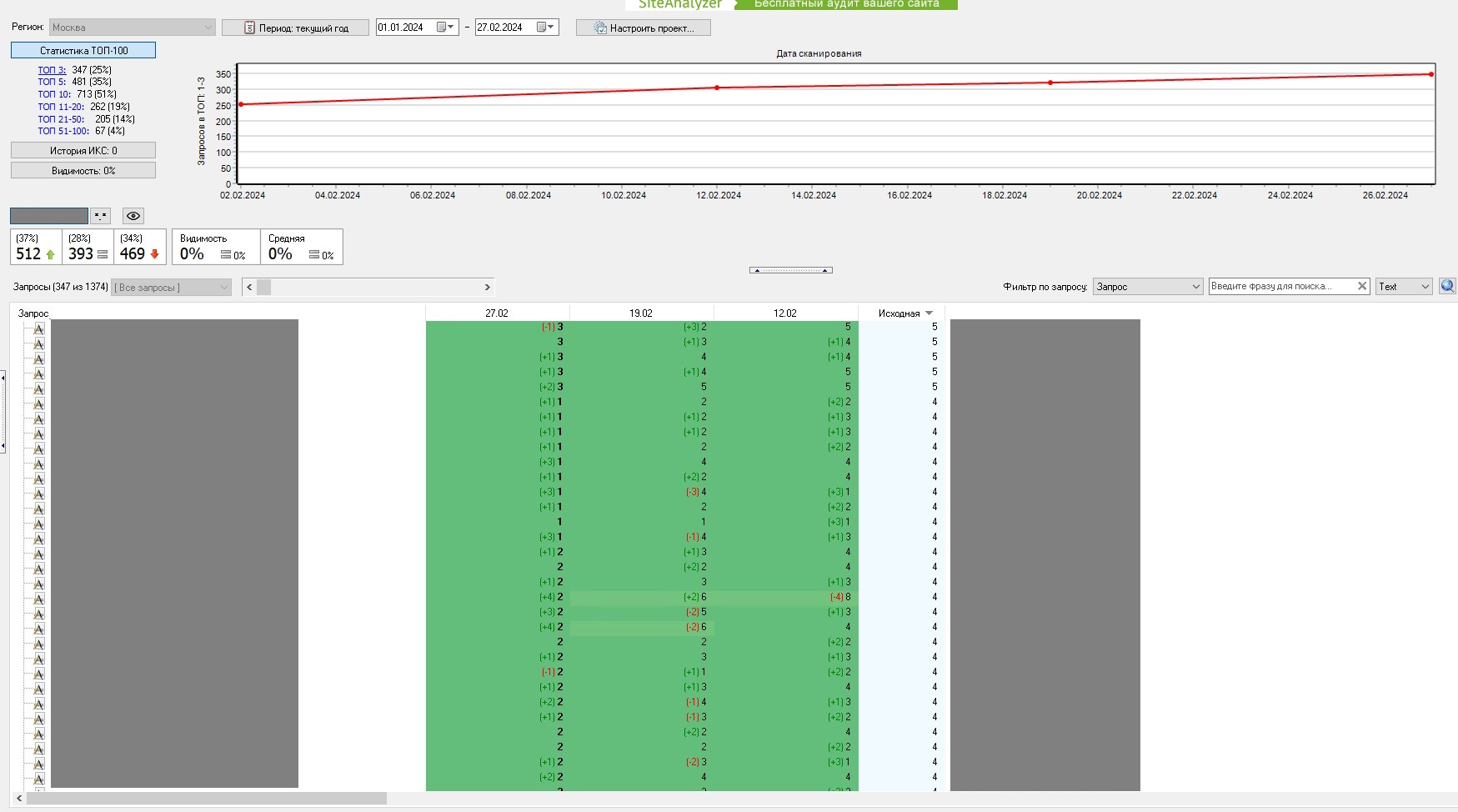Open the ТОП 3 statistics link
Image resolution: width=1458 pixels, height=812 pixels.
(x=52, y=70)
